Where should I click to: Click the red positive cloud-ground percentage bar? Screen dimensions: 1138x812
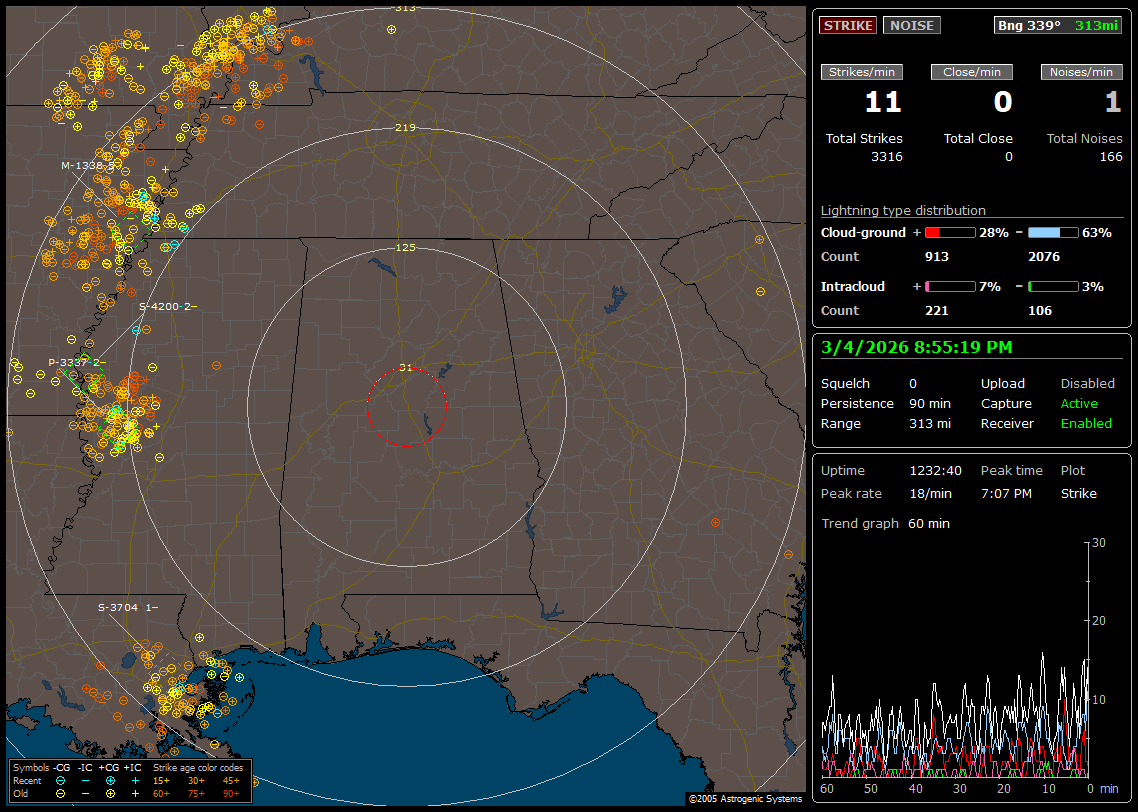coord(949,232)
